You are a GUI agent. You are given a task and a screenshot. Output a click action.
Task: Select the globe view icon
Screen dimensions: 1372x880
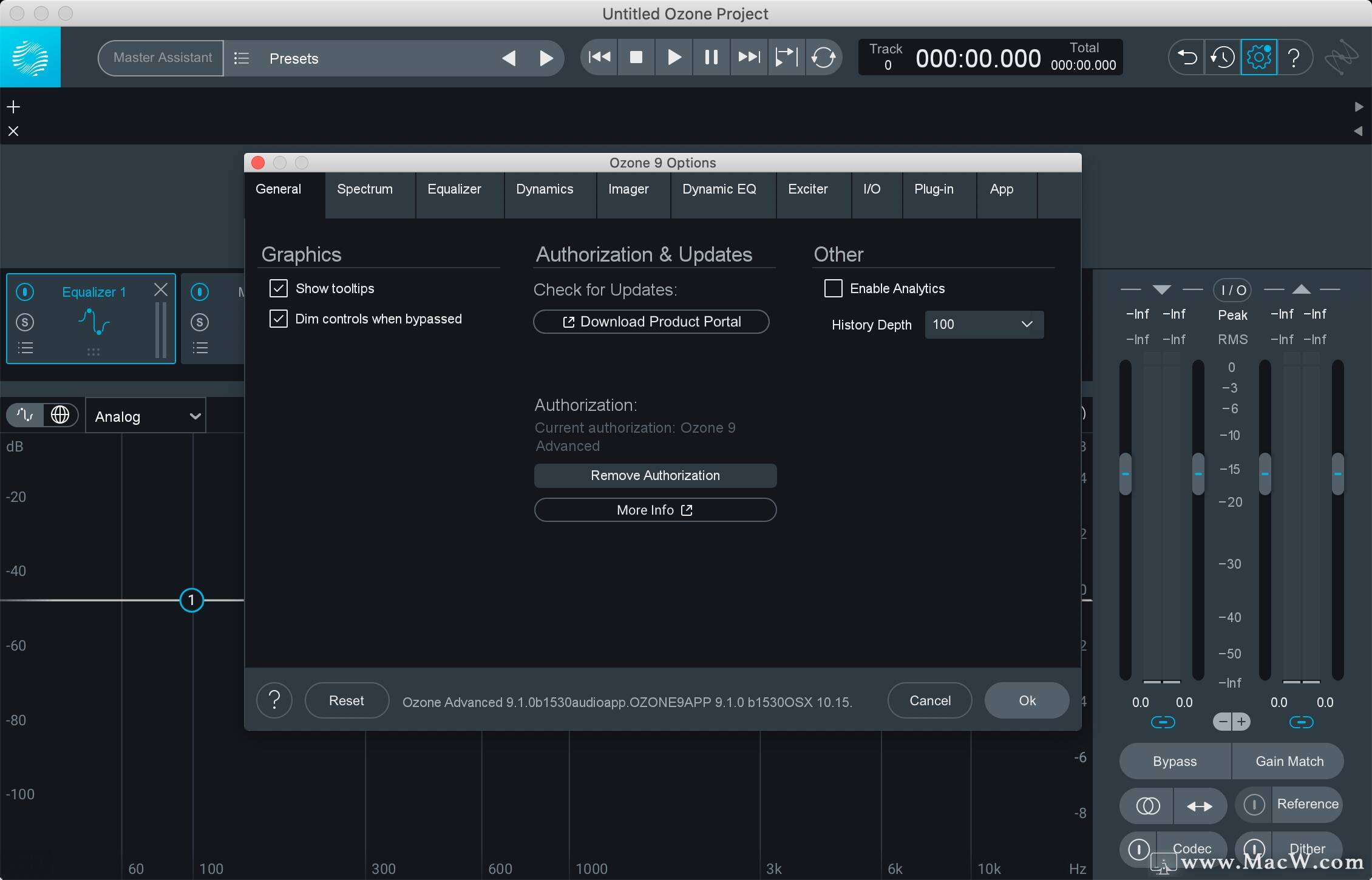(60, 415)
